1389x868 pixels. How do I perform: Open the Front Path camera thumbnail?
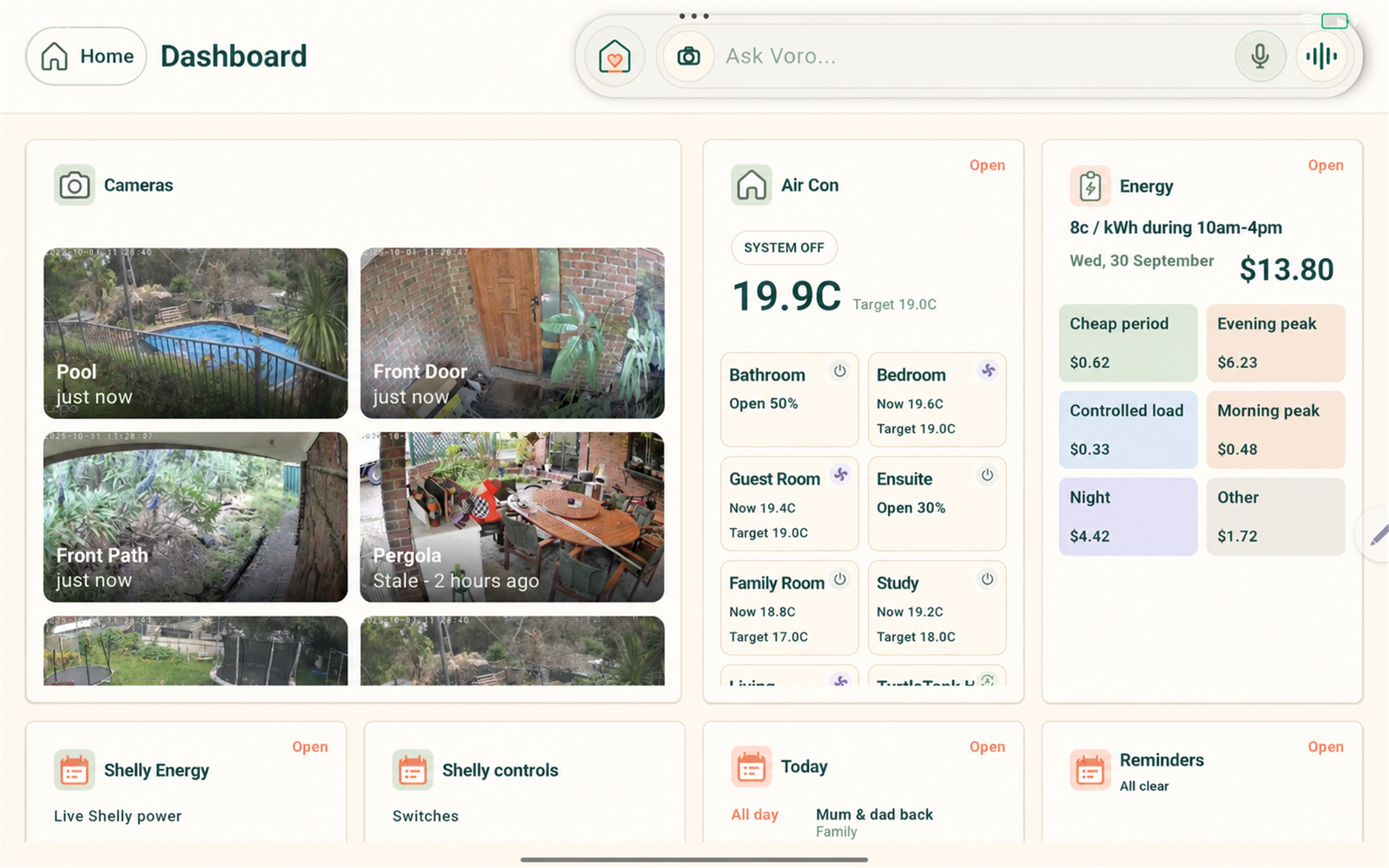click(x=196, y=516)
